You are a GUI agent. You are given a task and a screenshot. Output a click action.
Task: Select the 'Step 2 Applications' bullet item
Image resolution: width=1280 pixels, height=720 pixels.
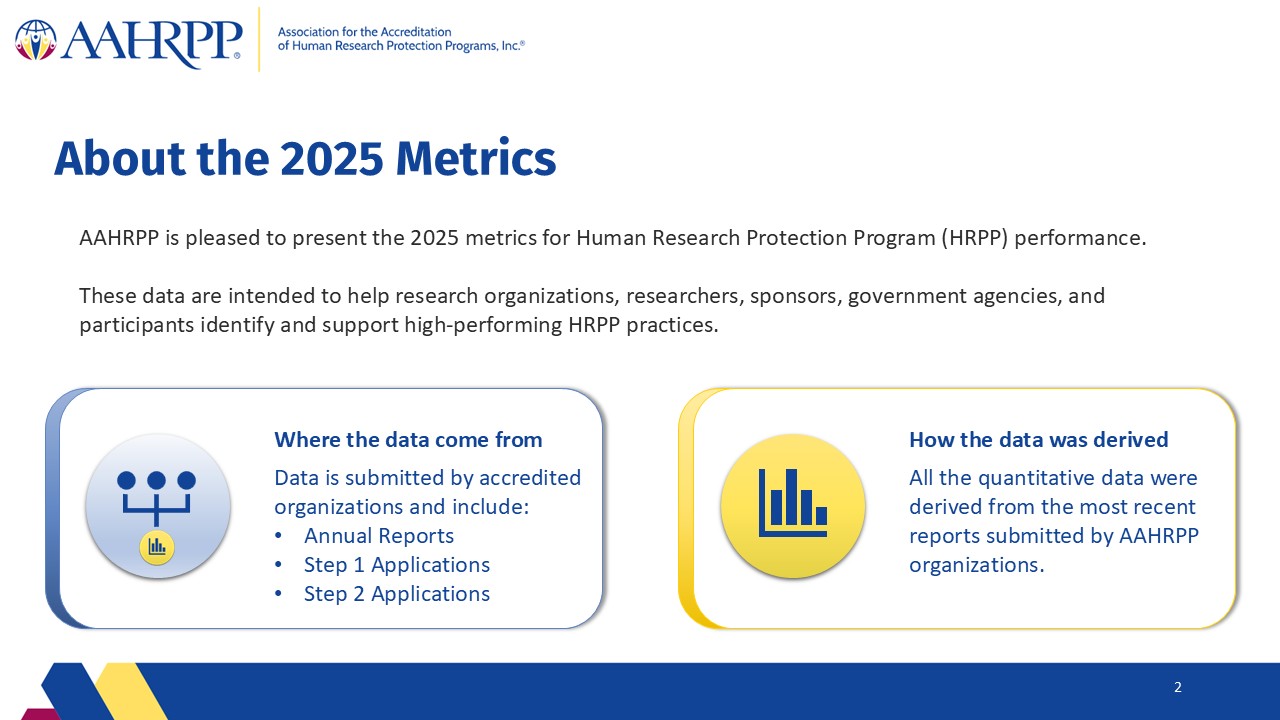[396, 593]
